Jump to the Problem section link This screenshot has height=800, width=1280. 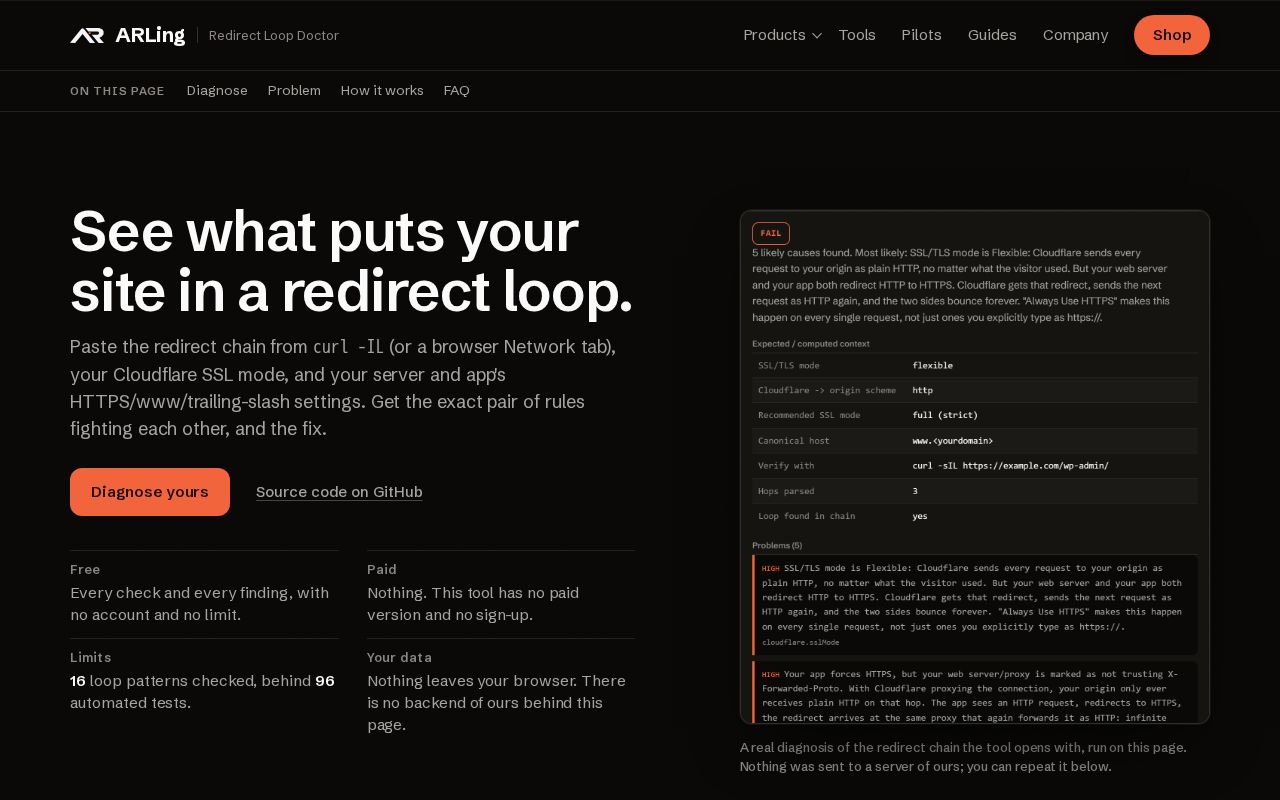[294, 91]
